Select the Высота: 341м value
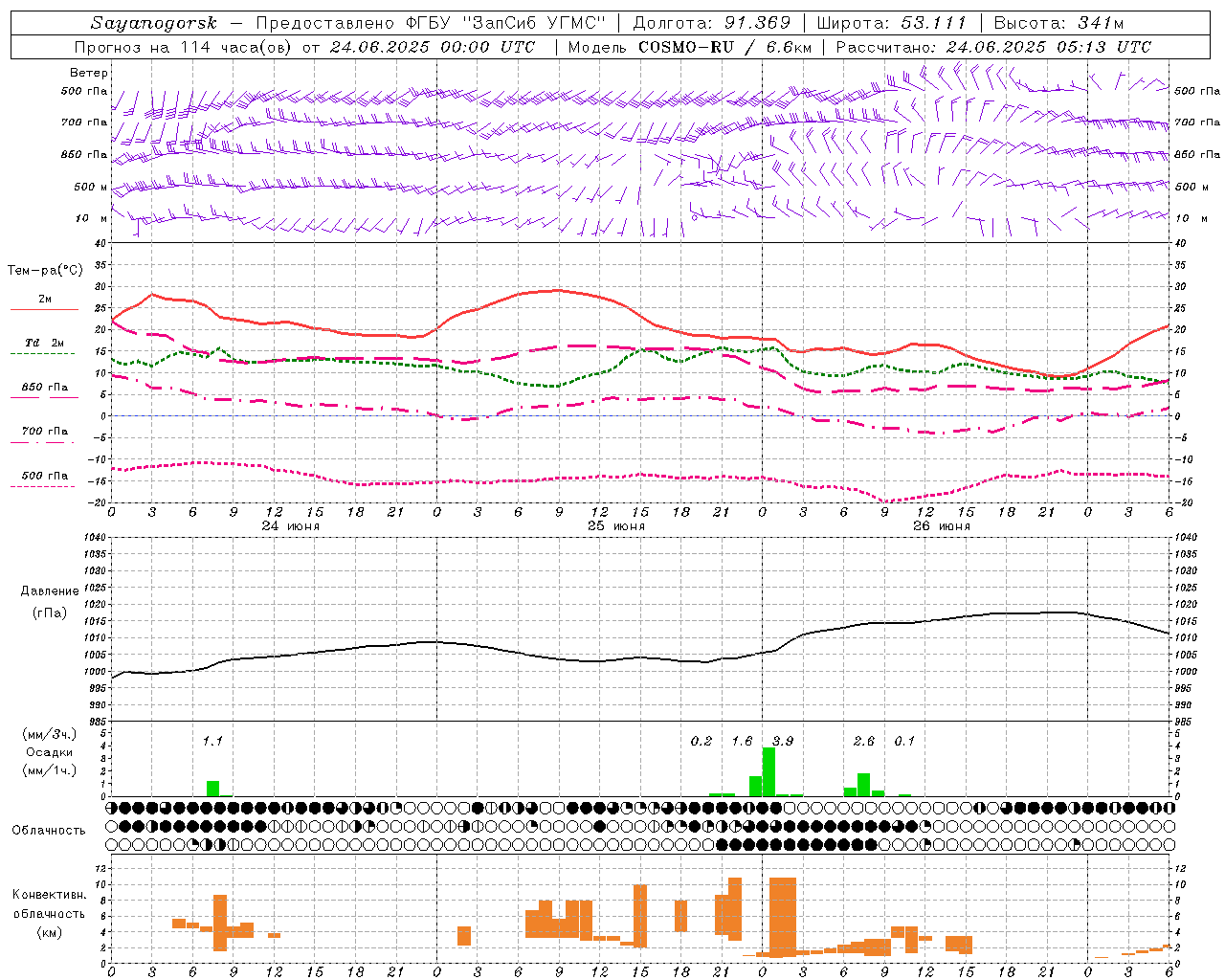The height and width of the screenshot is (980, 1225). click(x=1058, y=23)
